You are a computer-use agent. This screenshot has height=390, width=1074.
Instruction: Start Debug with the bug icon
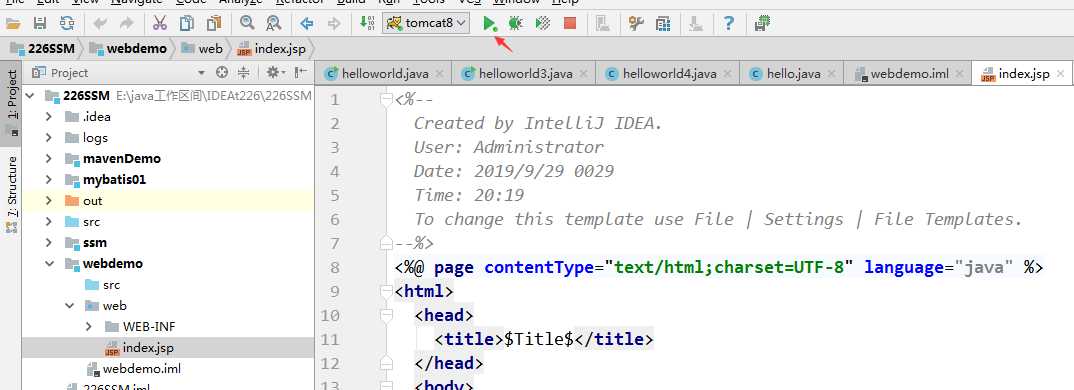click(516, 24)
